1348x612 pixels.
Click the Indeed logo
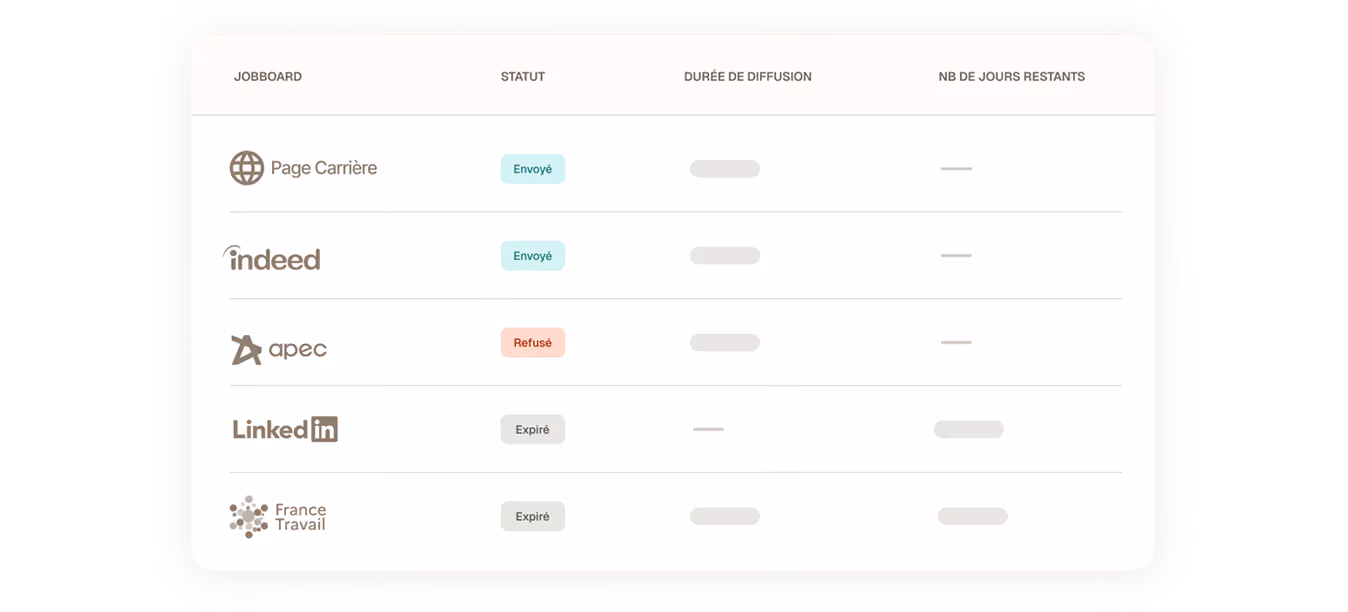271,258
